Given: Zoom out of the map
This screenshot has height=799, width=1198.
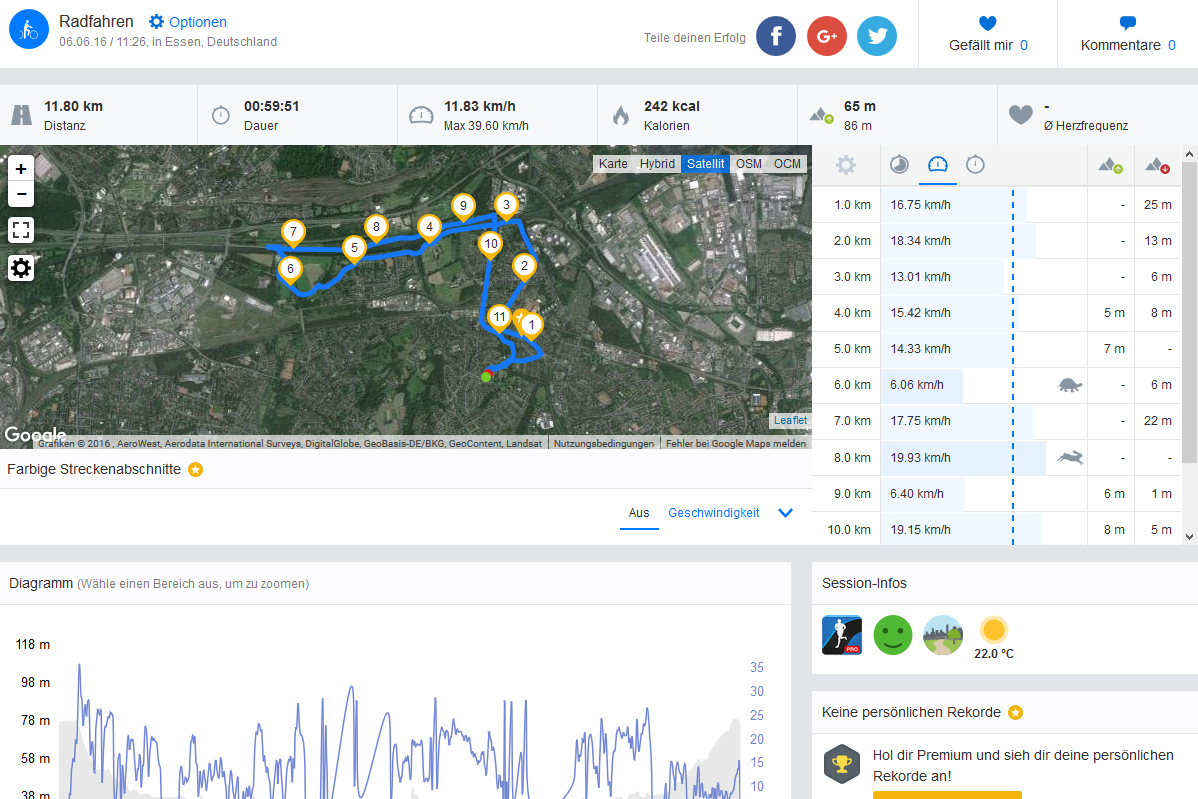Looking at the screenshot, I should point(21,194).
